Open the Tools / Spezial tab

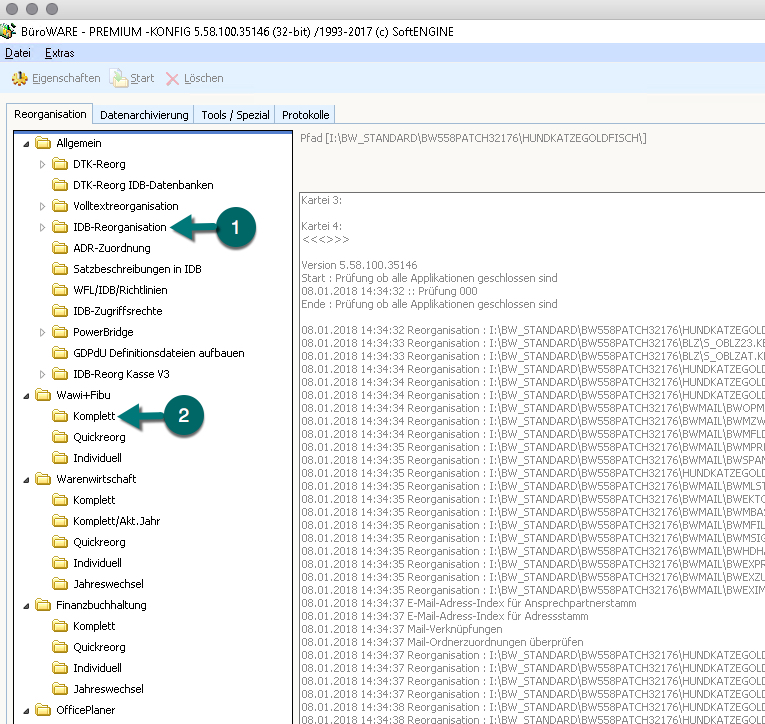pyautogui.click(x=235, y=115)
